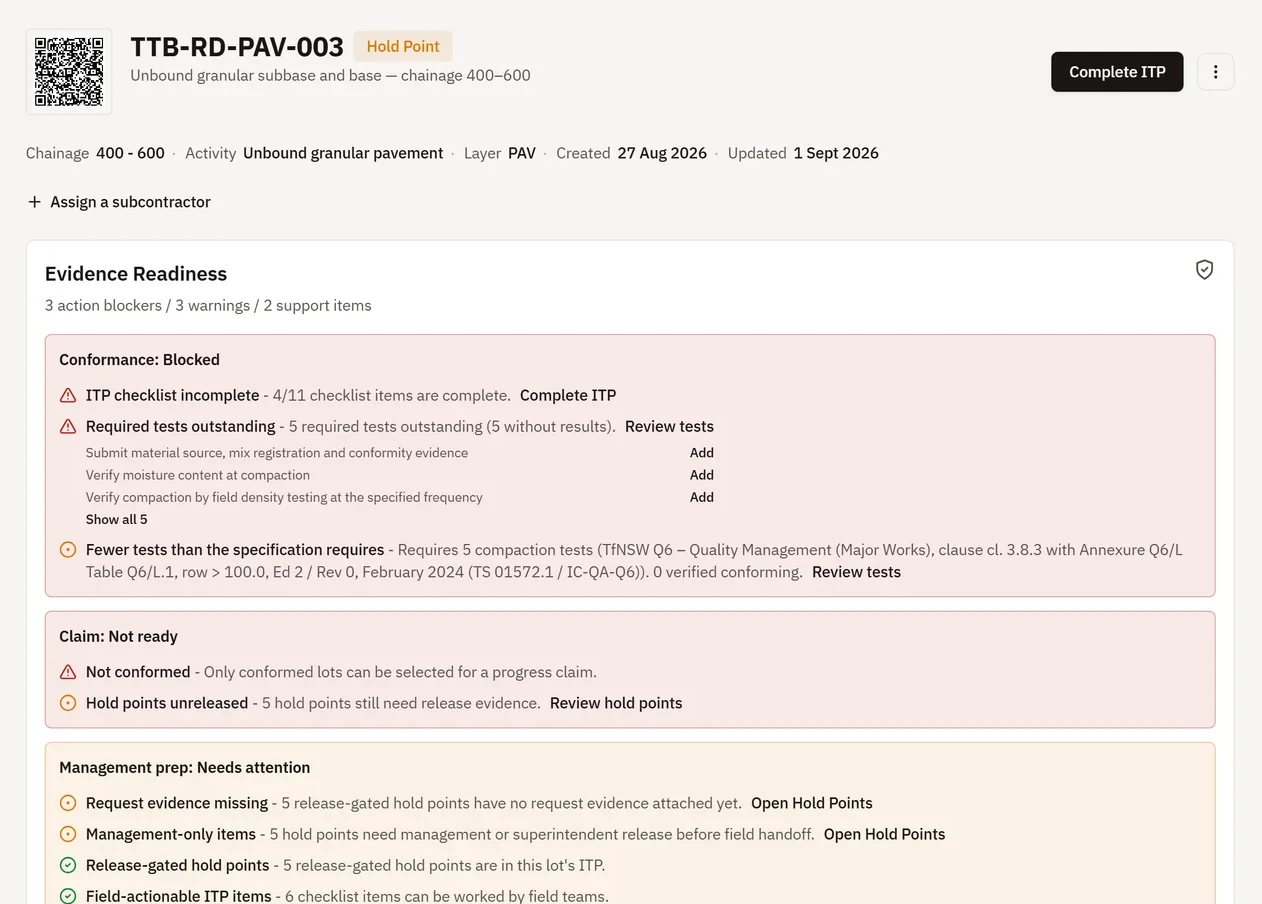Click the Hold Point status badge
This screenshot has width=1262, height=904.
click(403, 46)
